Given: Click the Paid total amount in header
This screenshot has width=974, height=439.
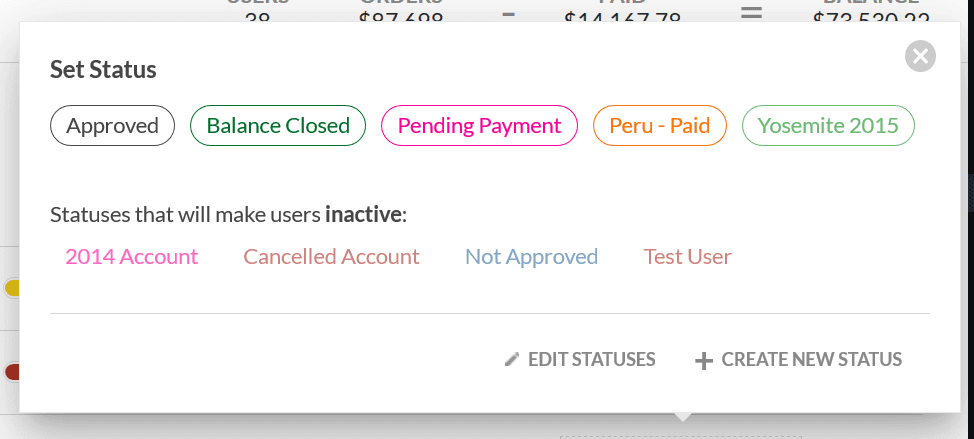Looking at the screenshot, I should 622,17.
